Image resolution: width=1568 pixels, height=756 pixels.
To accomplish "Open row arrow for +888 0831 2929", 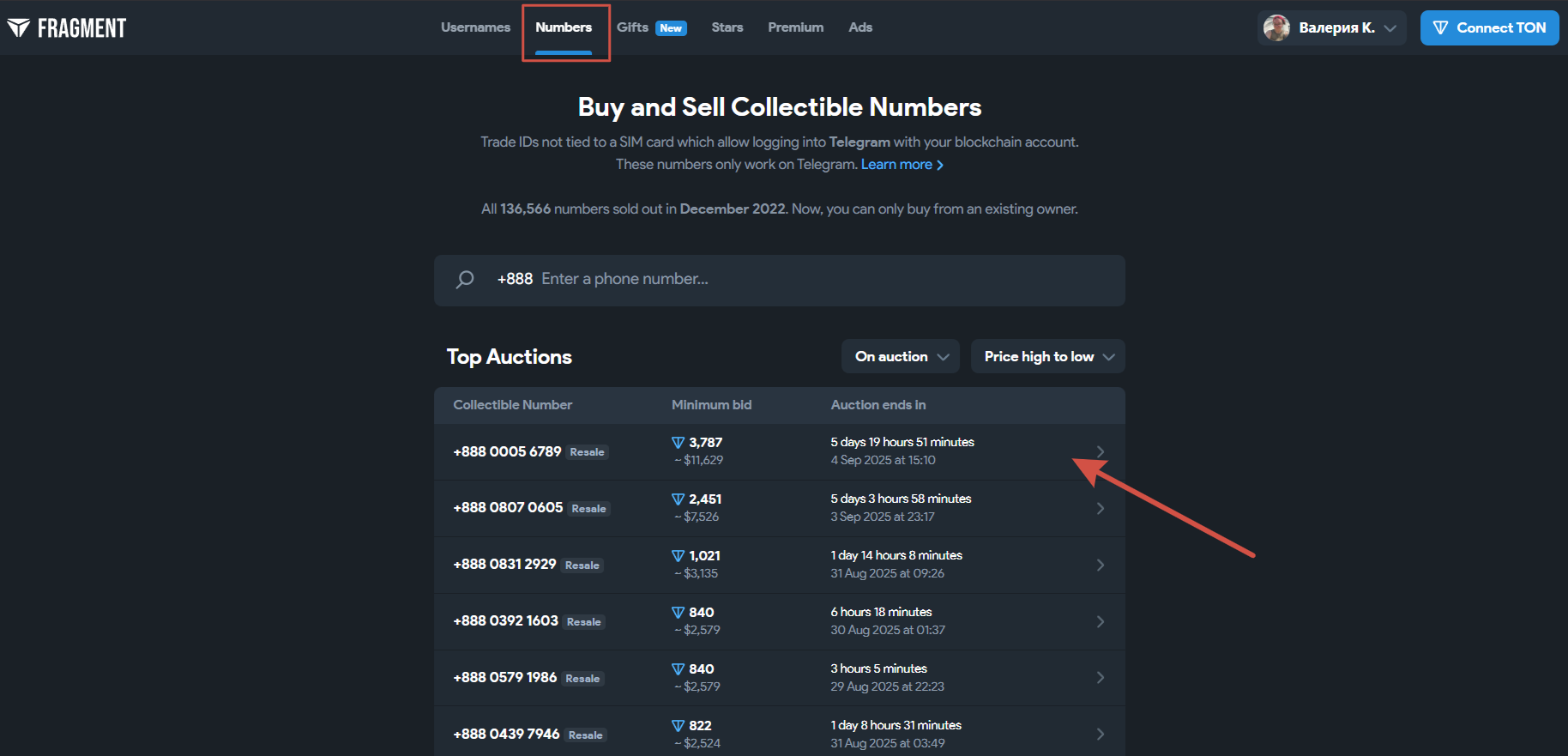I will point(1101,565).
